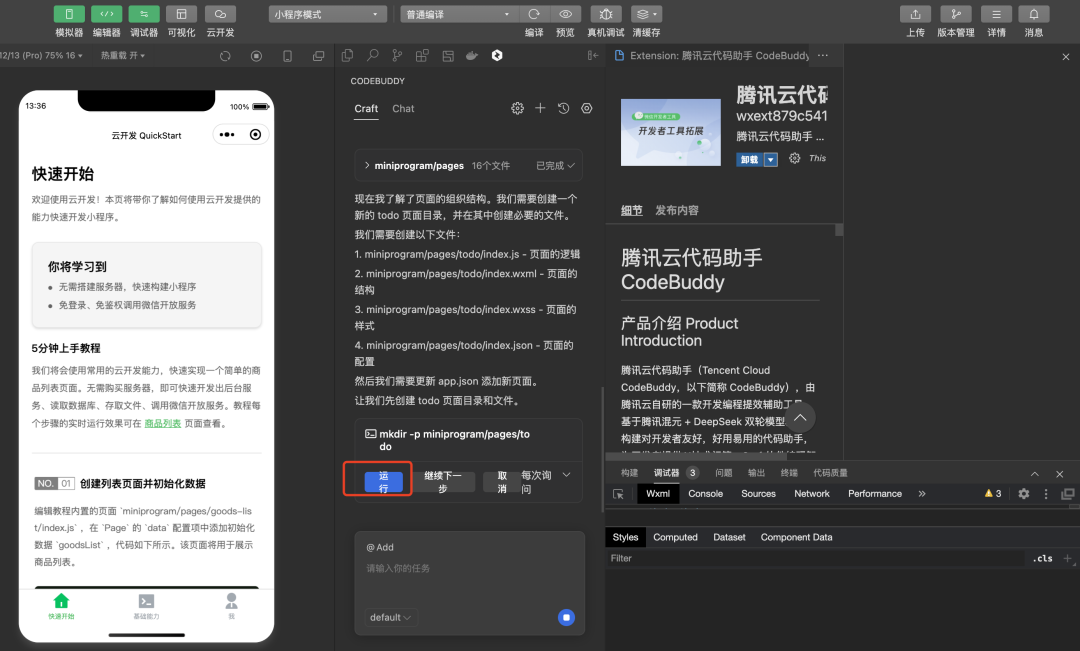Click the scroll-to-top arrow button
The image size is (1080, 651).
click(800, 417)
